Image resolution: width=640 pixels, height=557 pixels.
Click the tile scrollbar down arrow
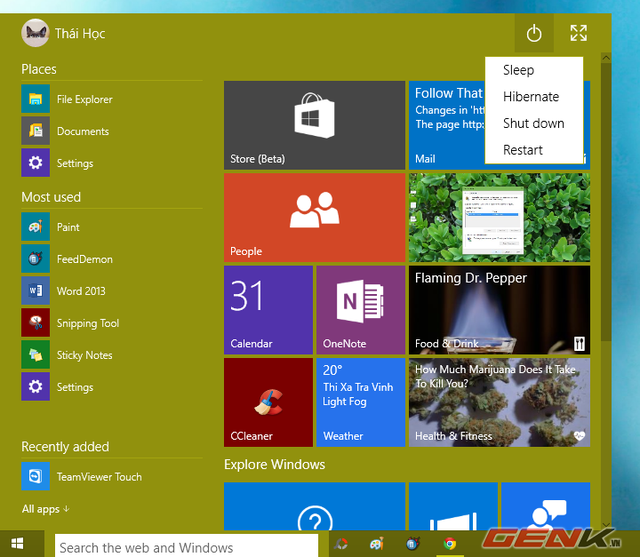coord(606,524)
